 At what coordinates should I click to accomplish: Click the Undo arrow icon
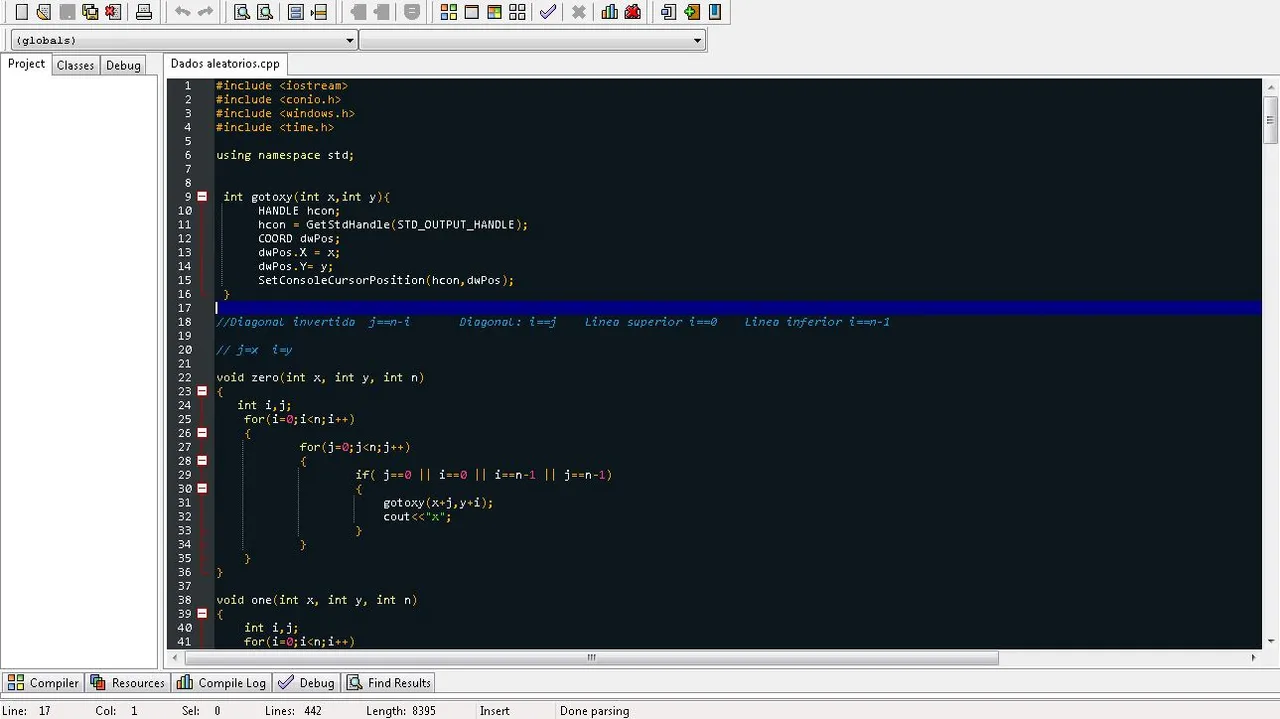pos(182,12)
